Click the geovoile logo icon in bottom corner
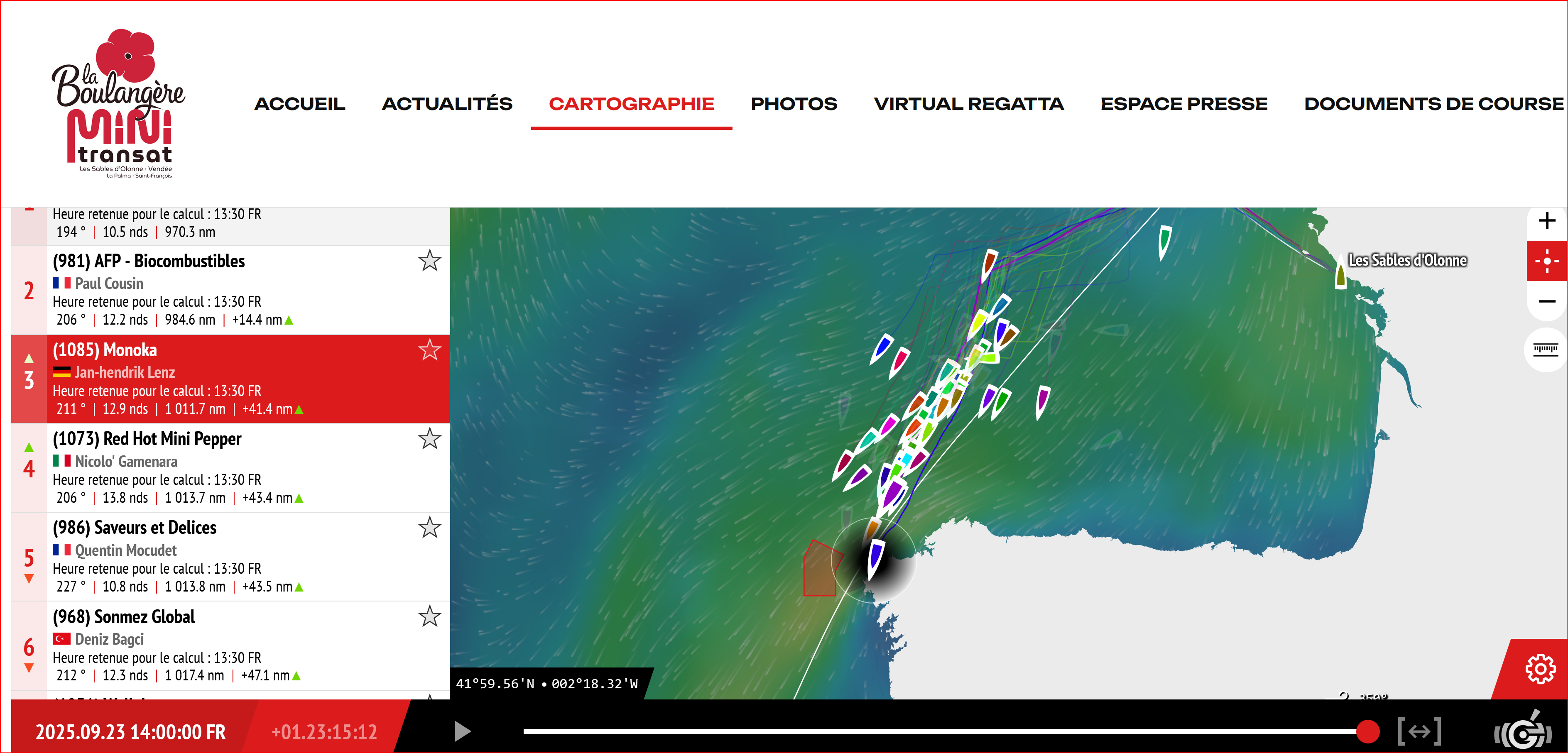The image size is (1568, 753). [1522, 732]
